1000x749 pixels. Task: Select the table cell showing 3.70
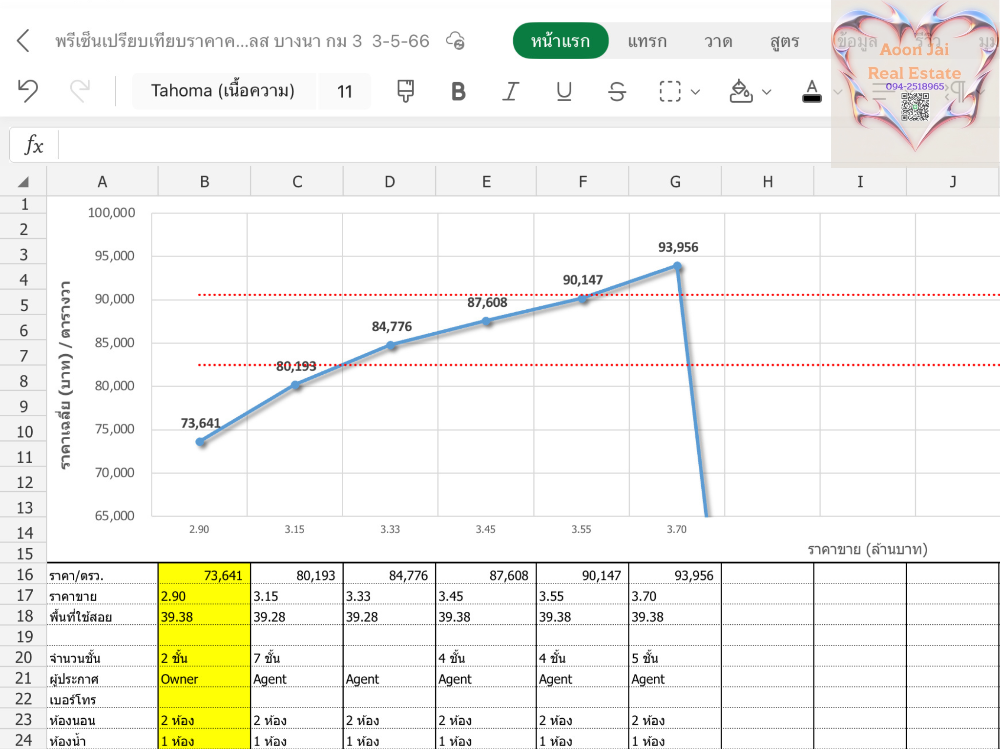click(x=675, y=596)
